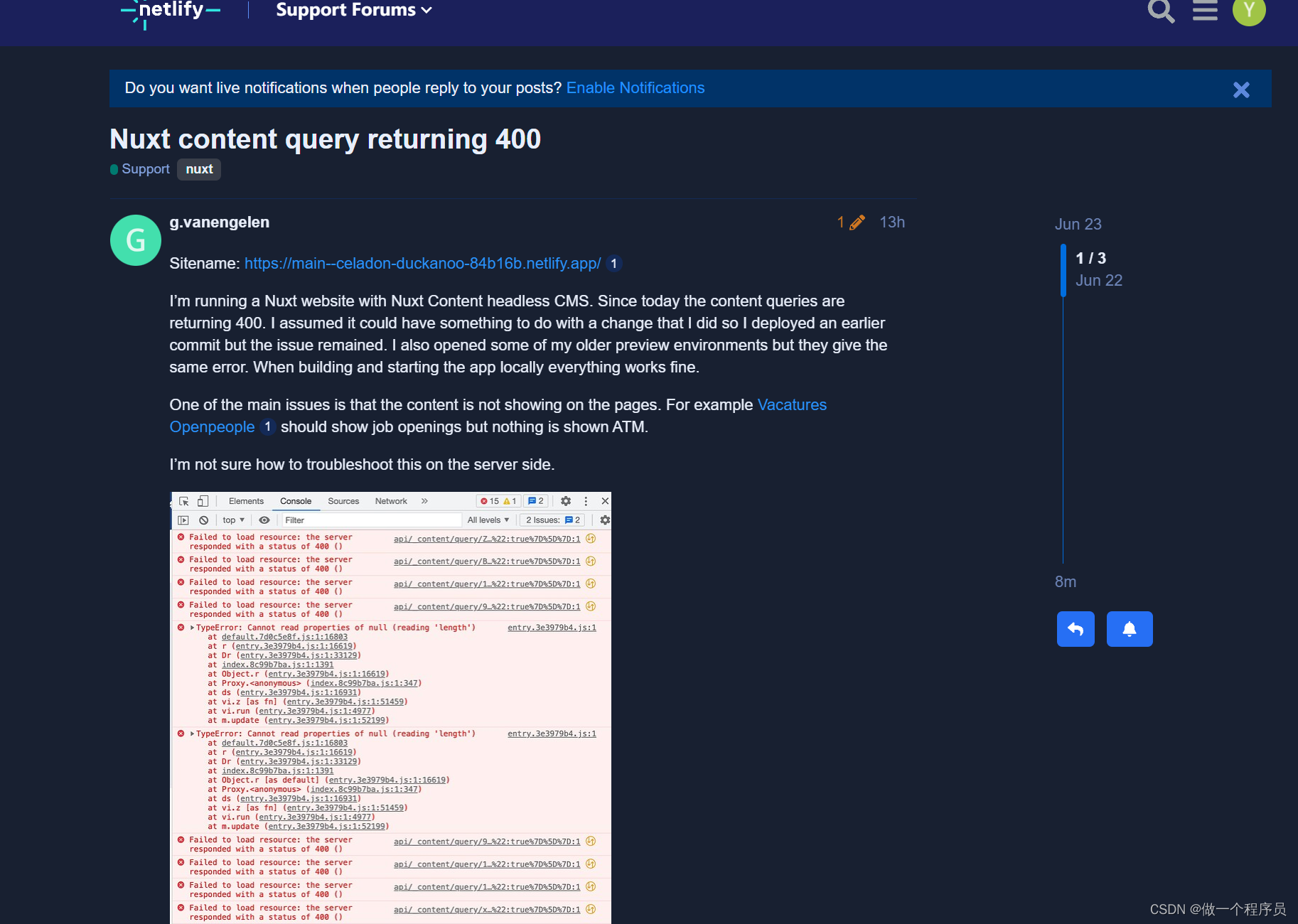Switch to the Sources tab
The width and height of the screenshot is (1298, 924).
[x=343, y=501]
